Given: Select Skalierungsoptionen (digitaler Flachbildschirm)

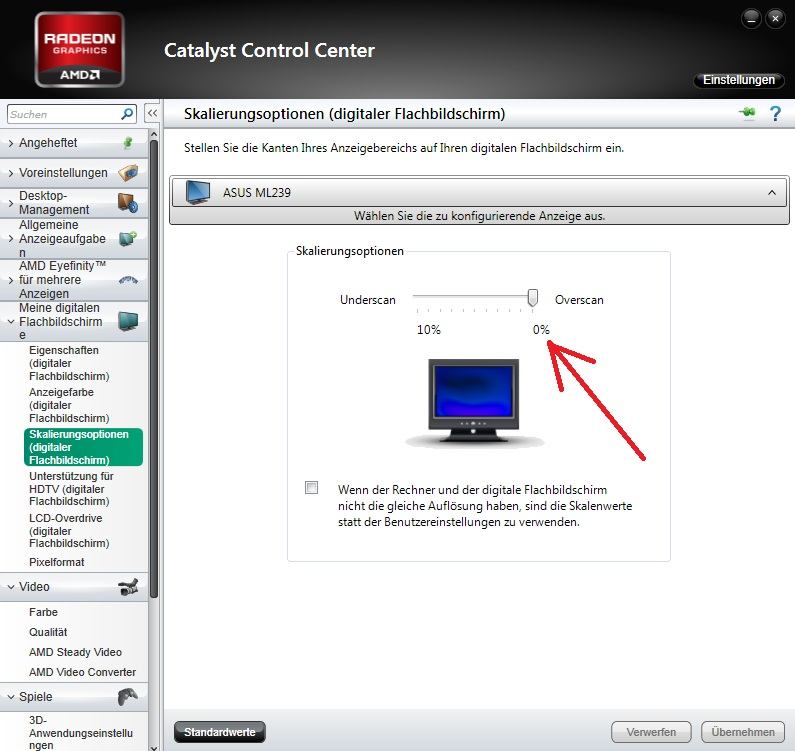Looking at the screenshot, I should (83, 447).
